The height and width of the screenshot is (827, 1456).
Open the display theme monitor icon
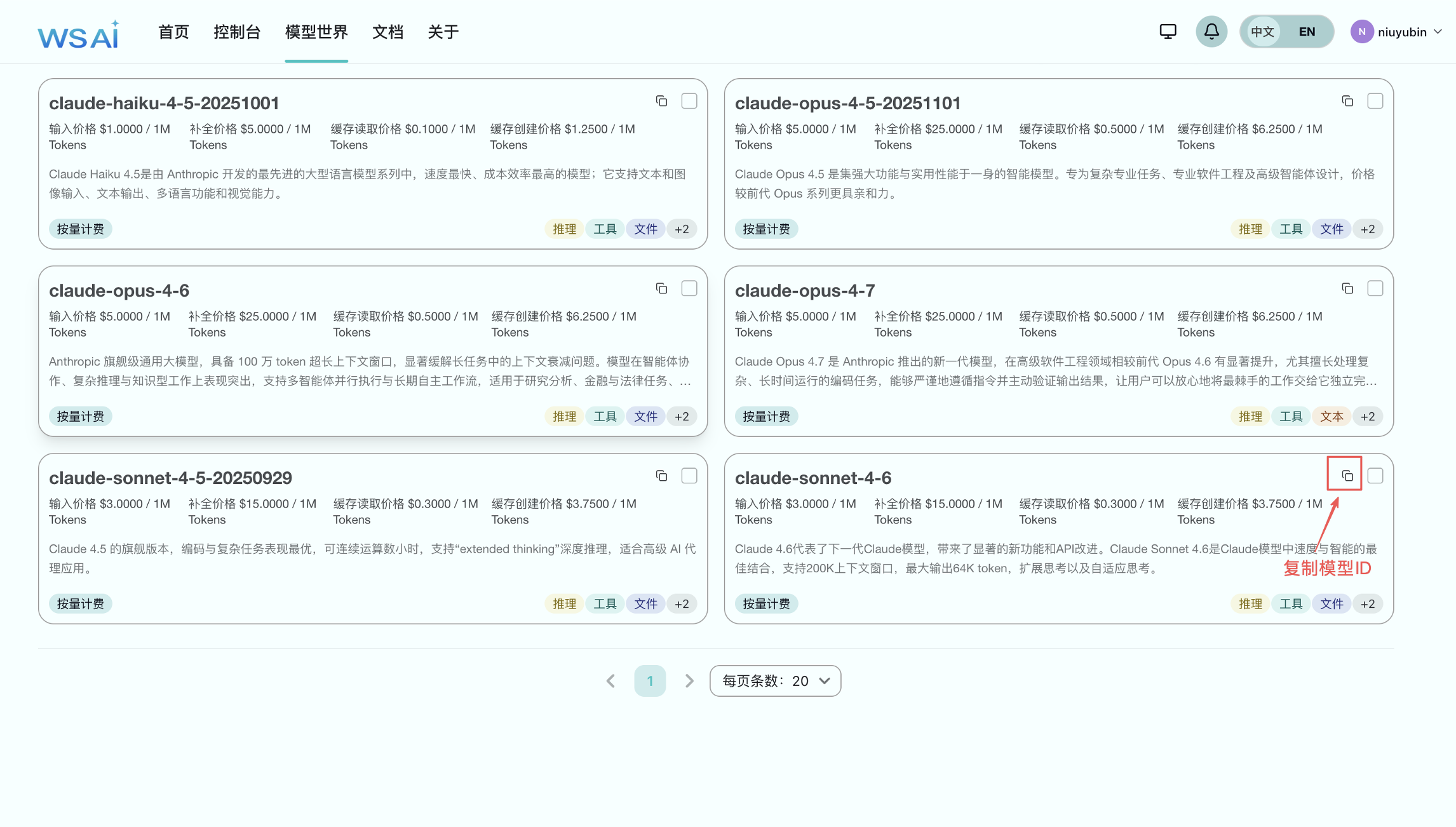1168,31
